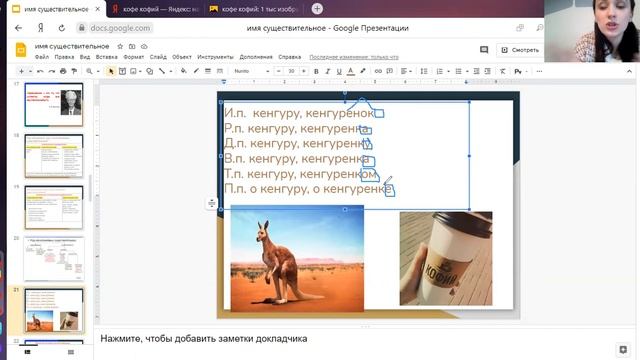Select slide 19 thumbnail
Screen dimensions: 640x360
coord(54,207)
